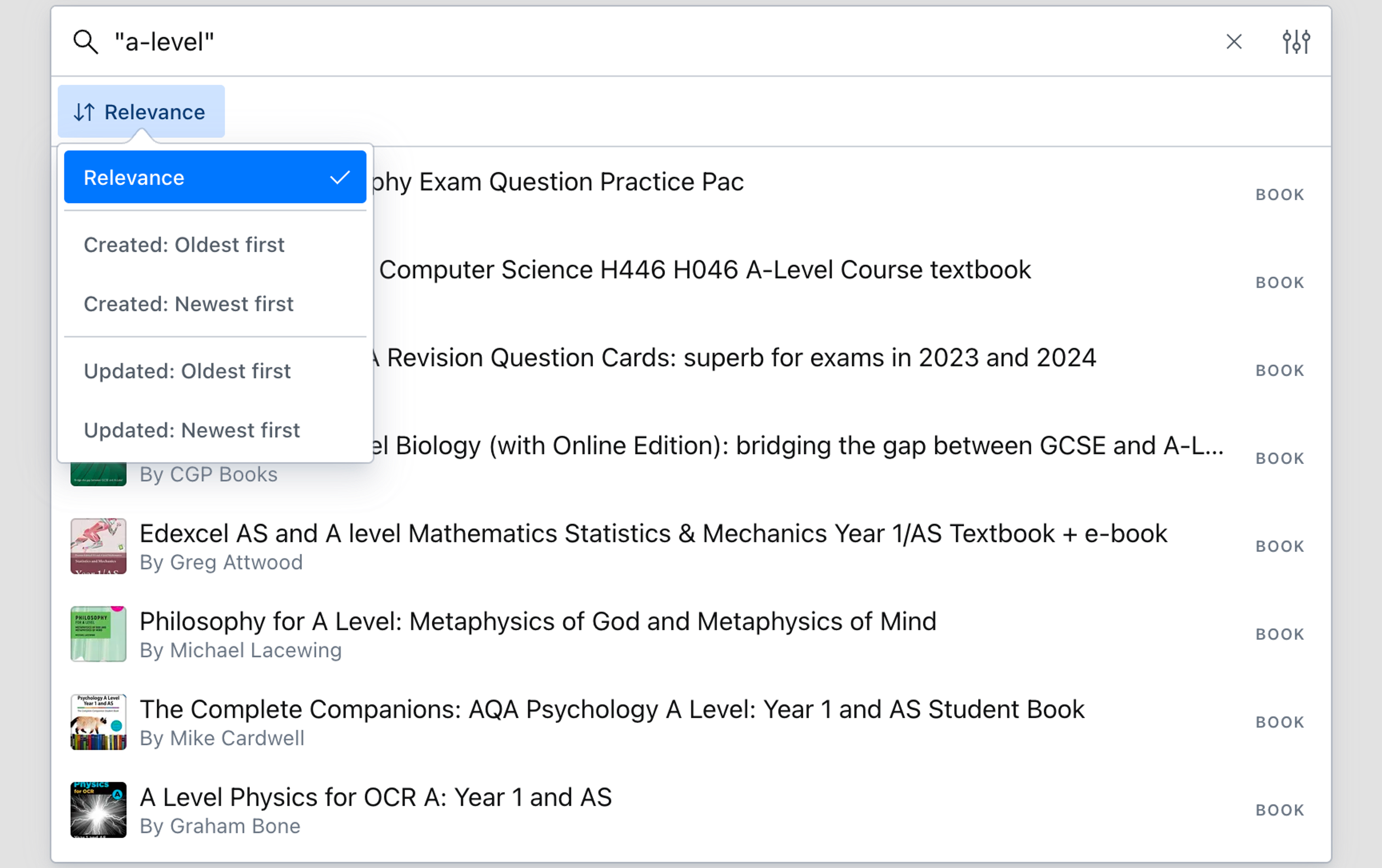Click the Relevance sort dropdown button
The width and height of the screenshot is (1382, 868).
pyautogui.click(x=141, y=112)
